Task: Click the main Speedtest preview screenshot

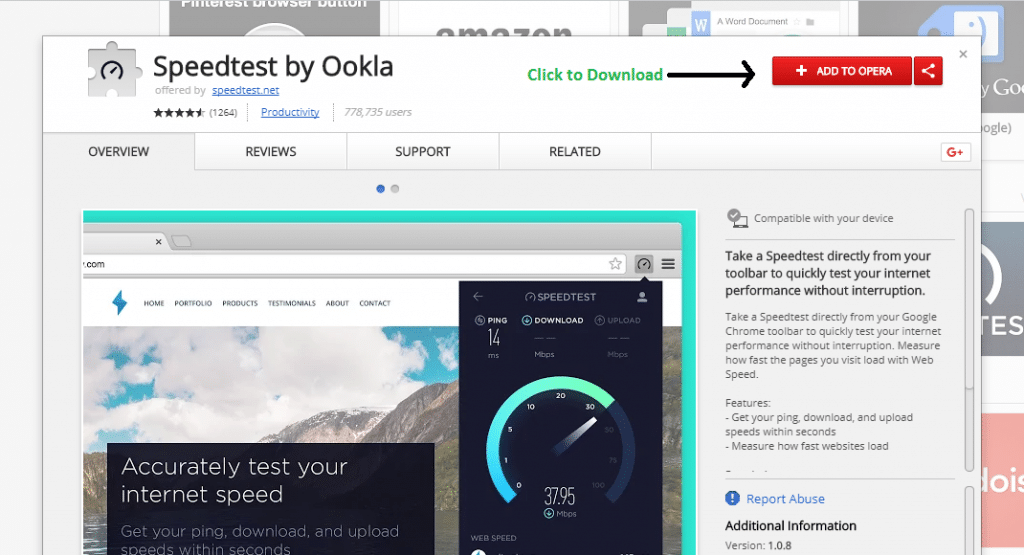Action: click(x=389, y=383)
